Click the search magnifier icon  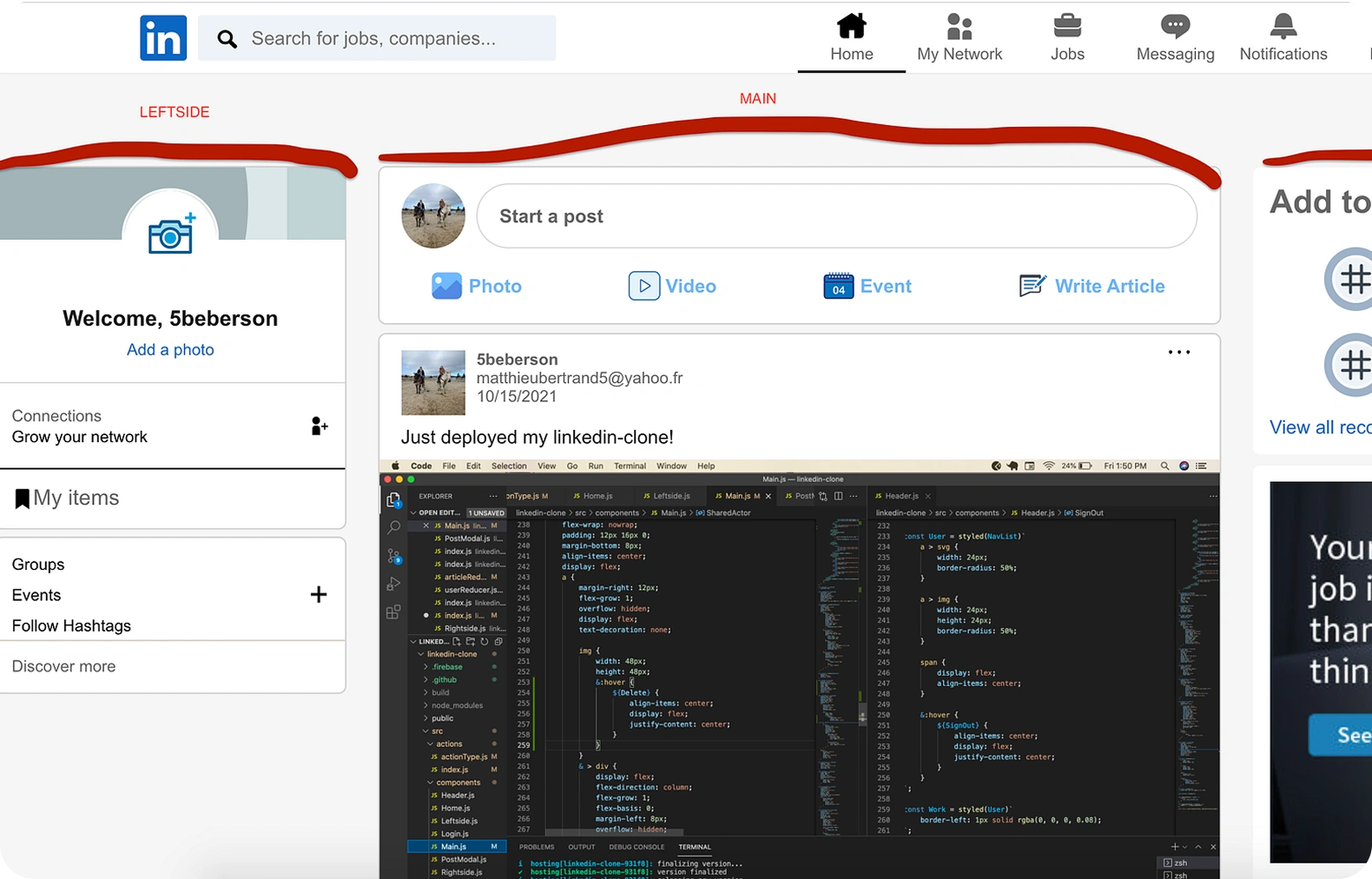coord(227,39)
